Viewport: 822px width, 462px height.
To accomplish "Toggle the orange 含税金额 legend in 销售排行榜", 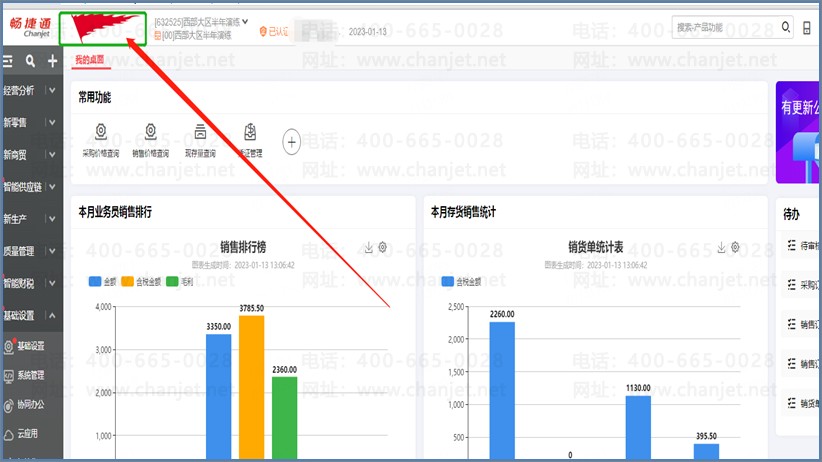I will pos(141,282).
